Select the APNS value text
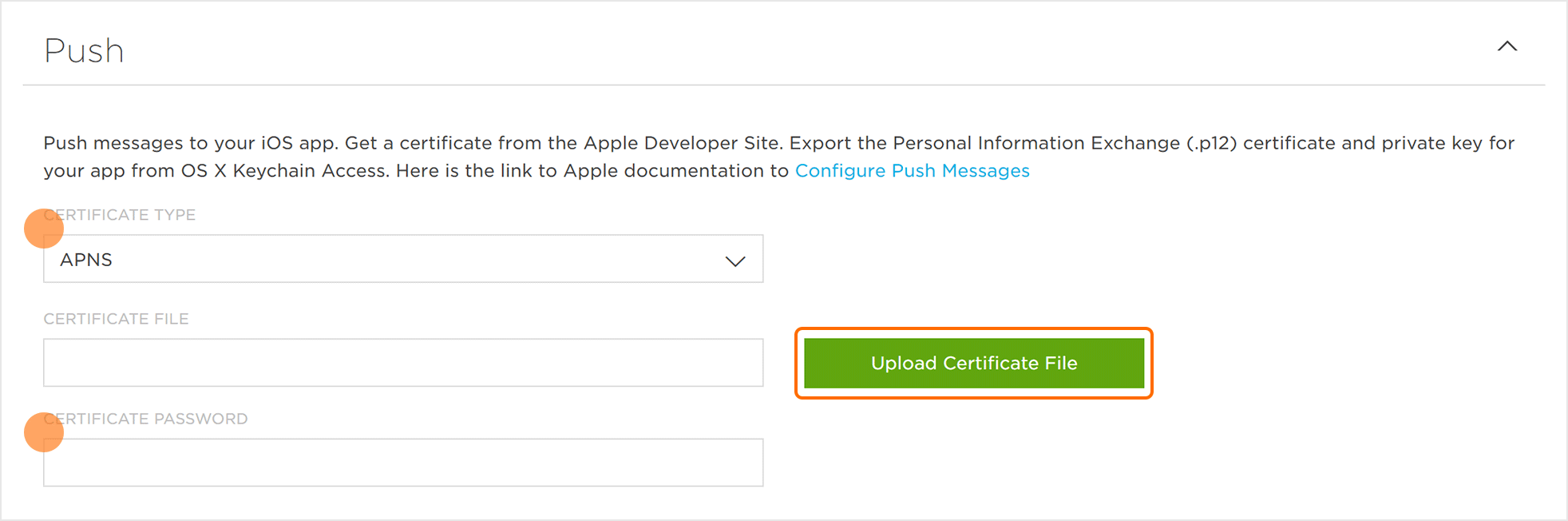The image size is (1568, 521). point(86,260)
